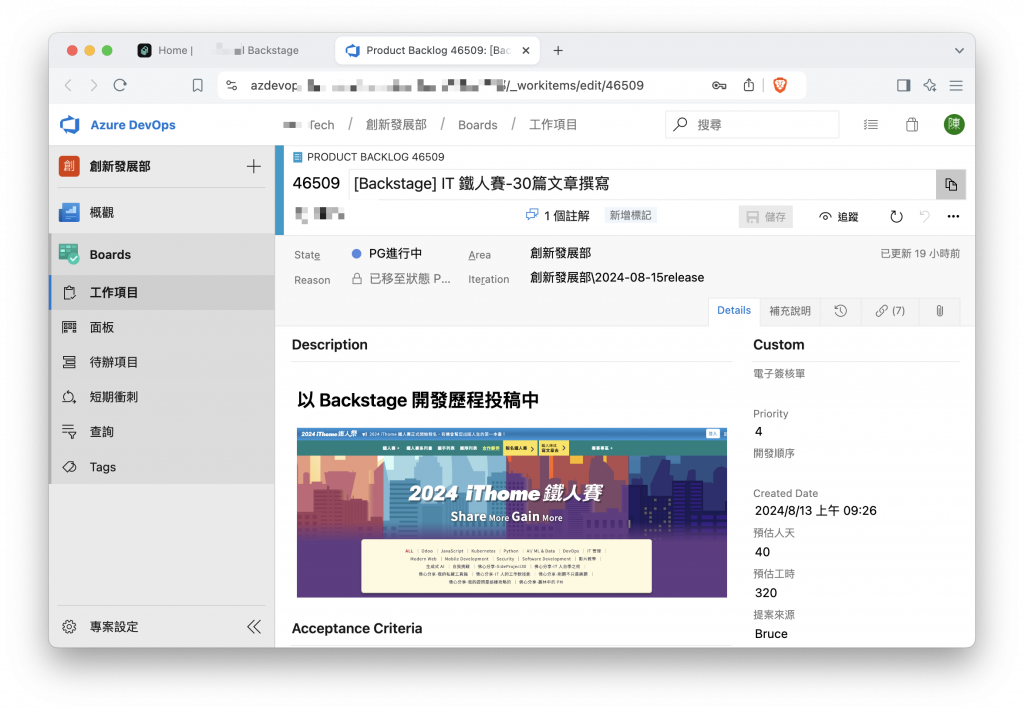Toggle the browser sidebar panel icon
Screen dimensions: 1024x712
(904, 86)
